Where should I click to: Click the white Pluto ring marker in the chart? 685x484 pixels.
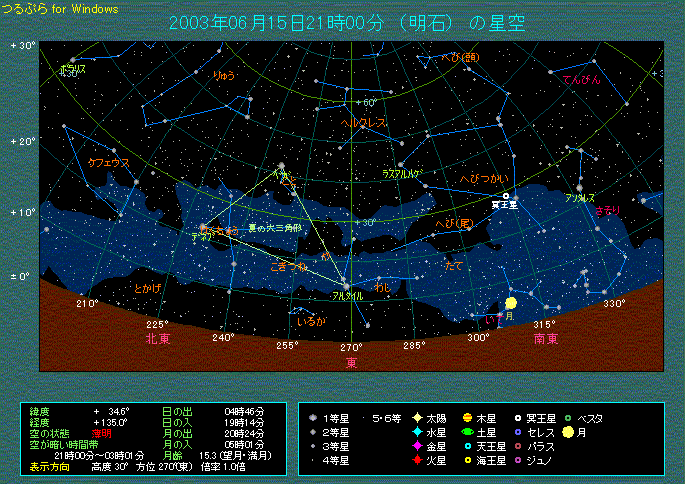click(506, 196)
